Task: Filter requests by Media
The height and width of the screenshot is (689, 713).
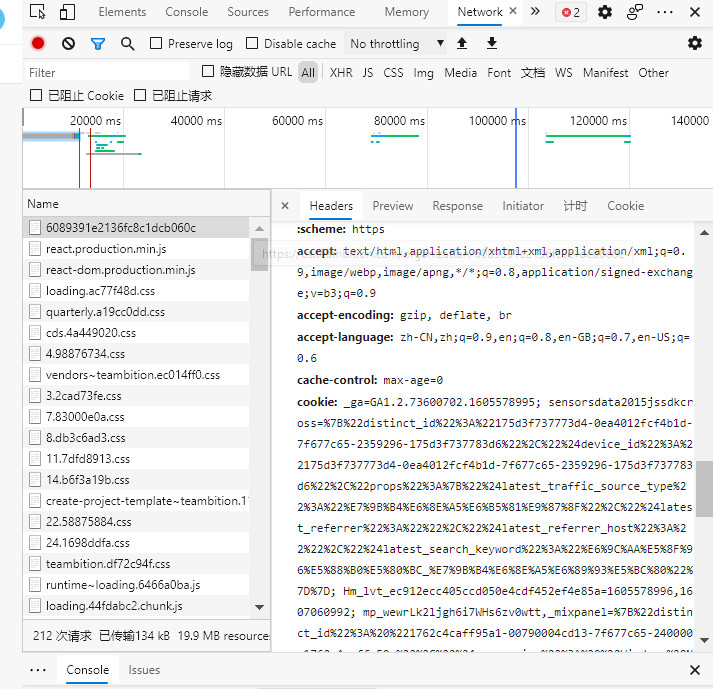Action: click(460, 73)
